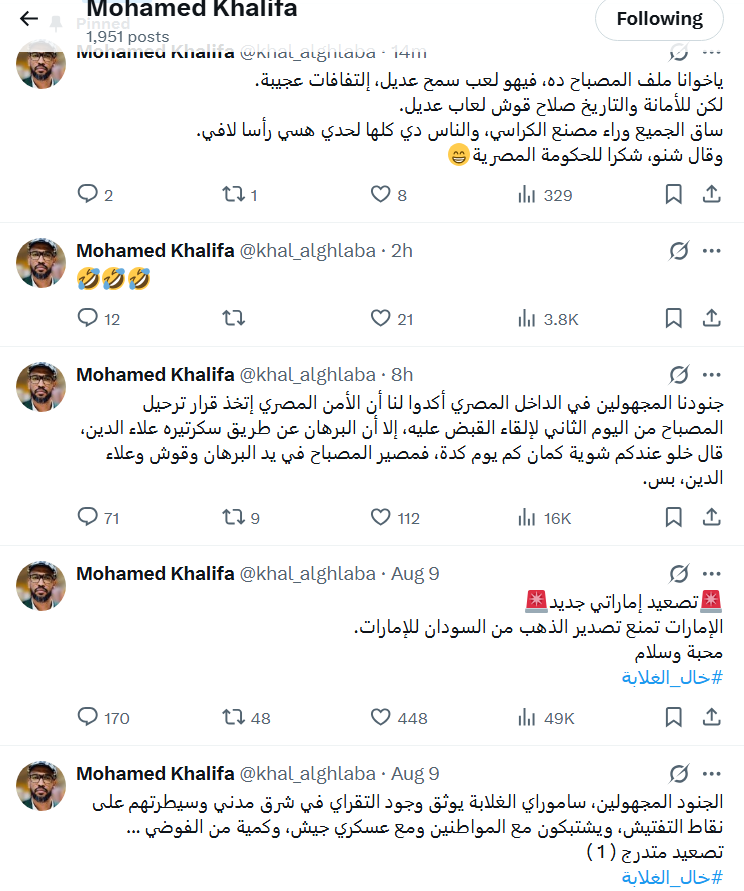Bookmark the post with 16K views
744x891 pixels.
tap(674, 518)
